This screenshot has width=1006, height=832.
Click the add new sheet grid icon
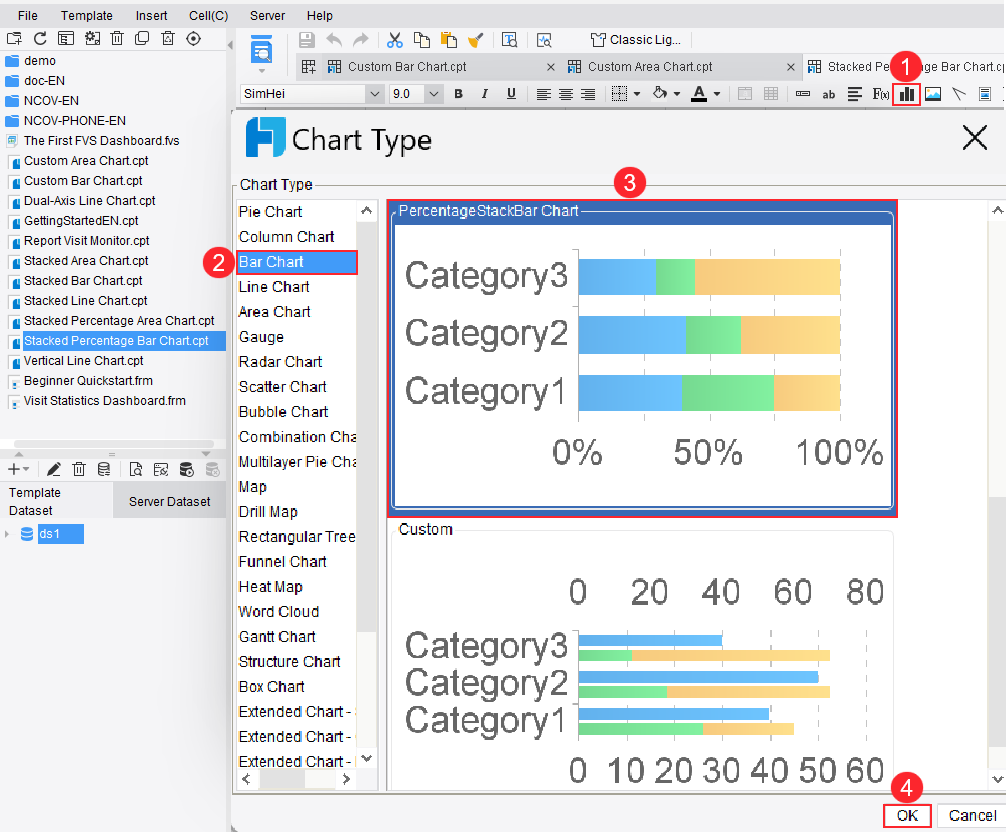click(309, 67)
